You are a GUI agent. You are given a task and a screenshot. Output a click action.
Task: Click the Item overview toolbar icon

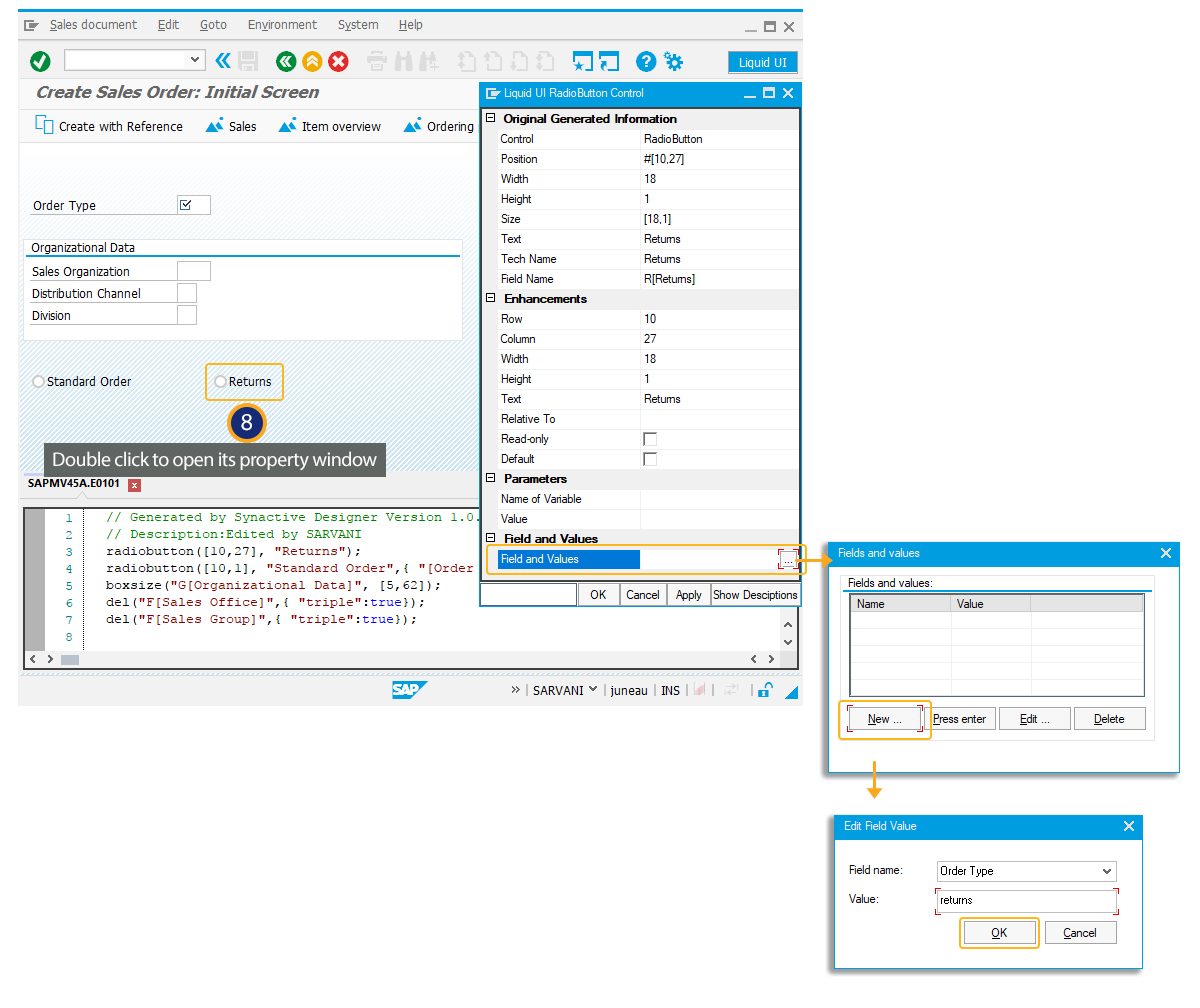pos(287,126)
